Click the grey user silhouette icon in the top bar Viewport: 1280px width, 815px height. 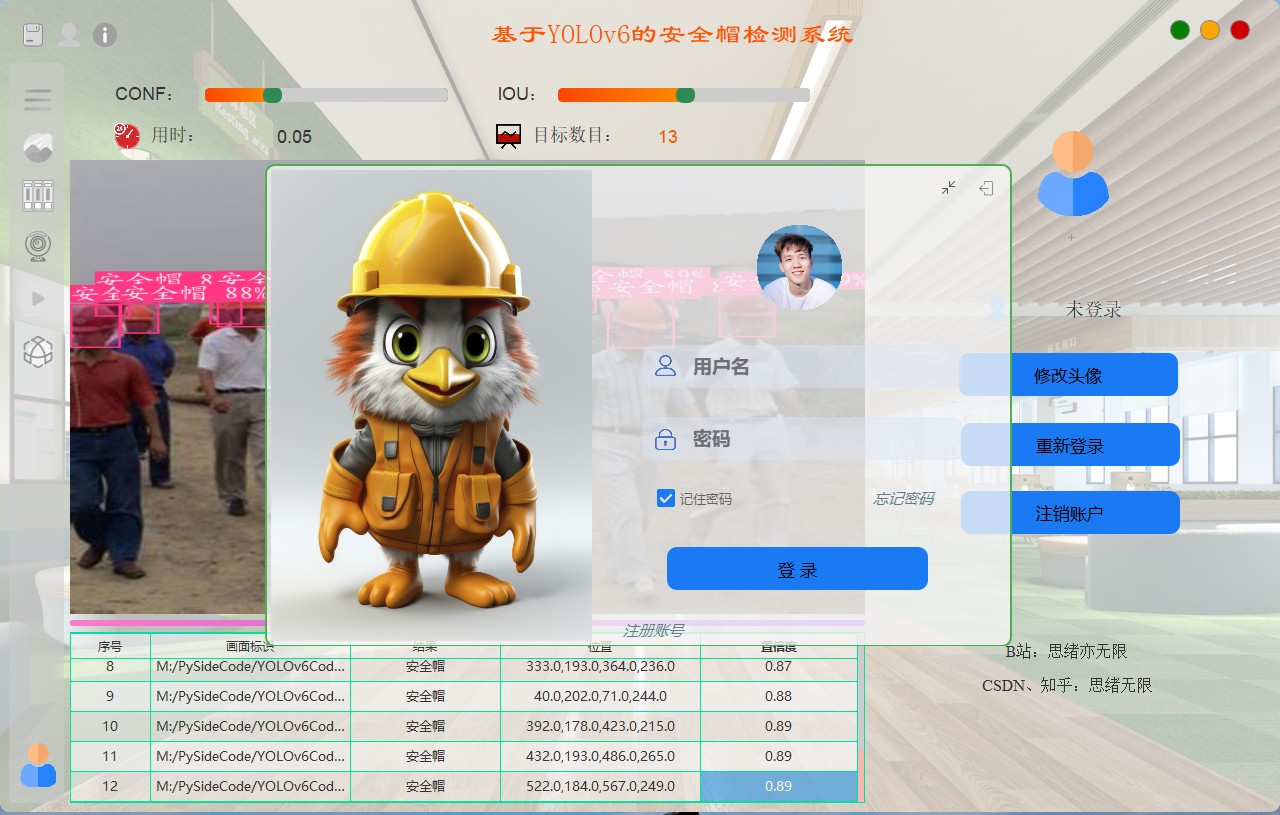(69, 35)
